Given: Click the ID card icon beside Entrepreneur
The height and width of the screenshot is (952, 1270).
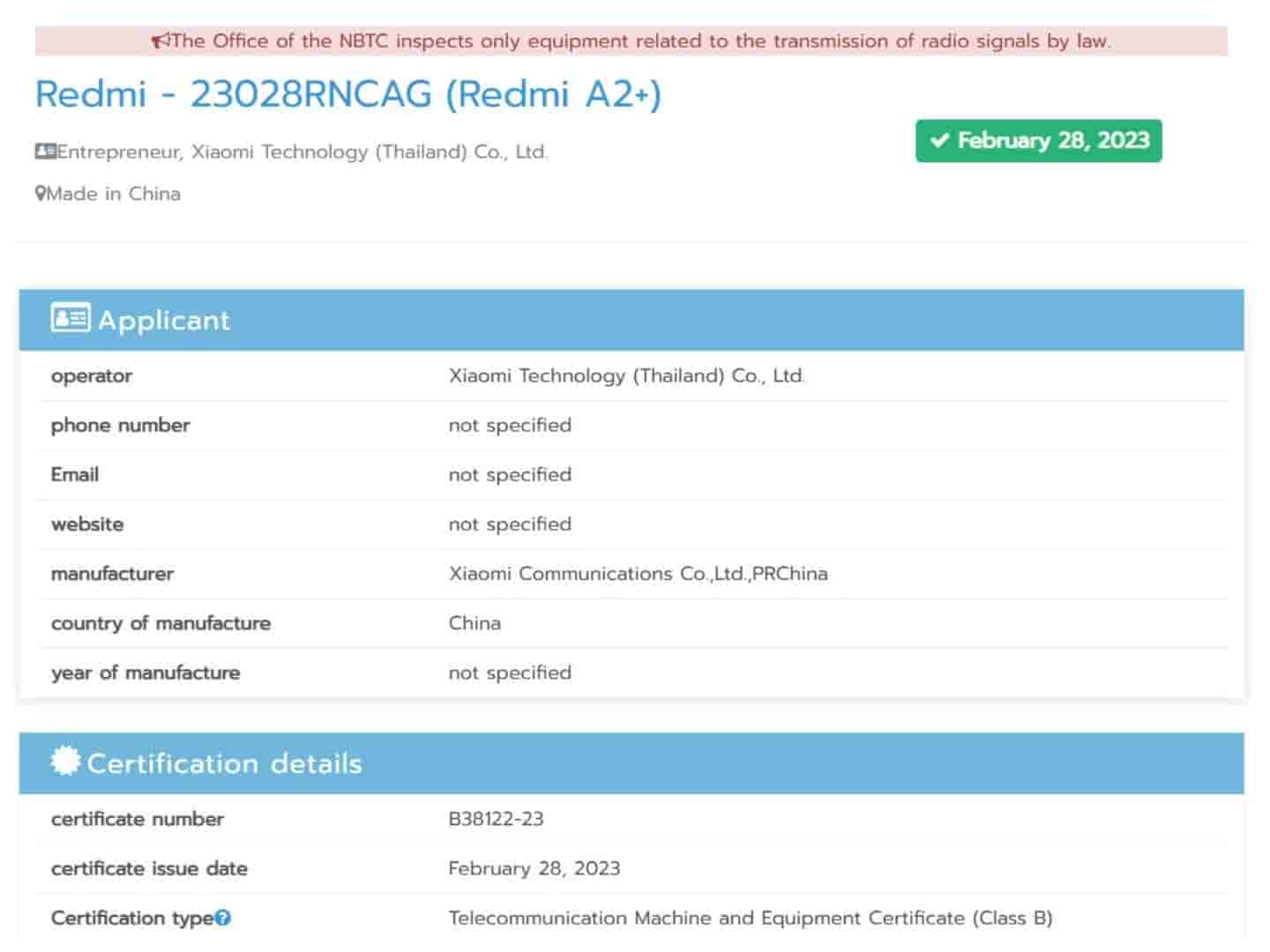Looking at the screenshot, I should point(45,152).
